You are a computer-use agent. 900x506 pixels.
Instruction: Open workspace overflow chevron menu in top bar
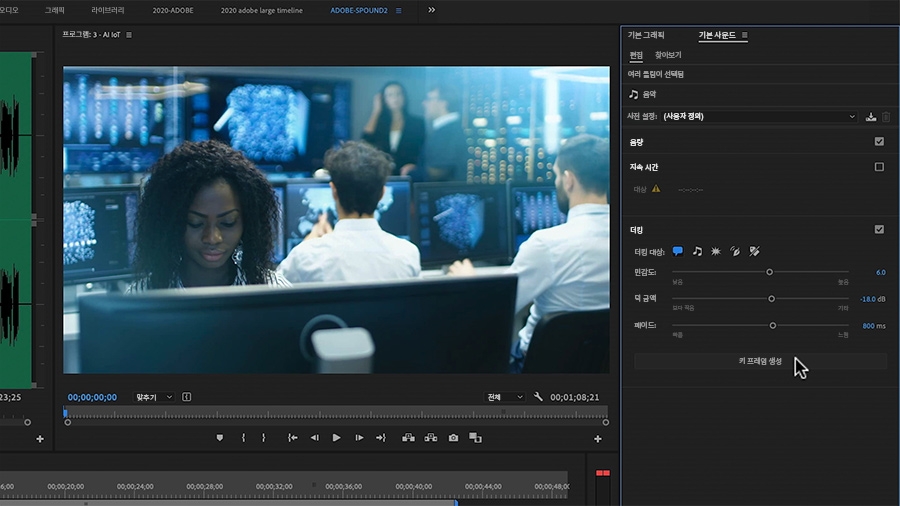(432, 10)
